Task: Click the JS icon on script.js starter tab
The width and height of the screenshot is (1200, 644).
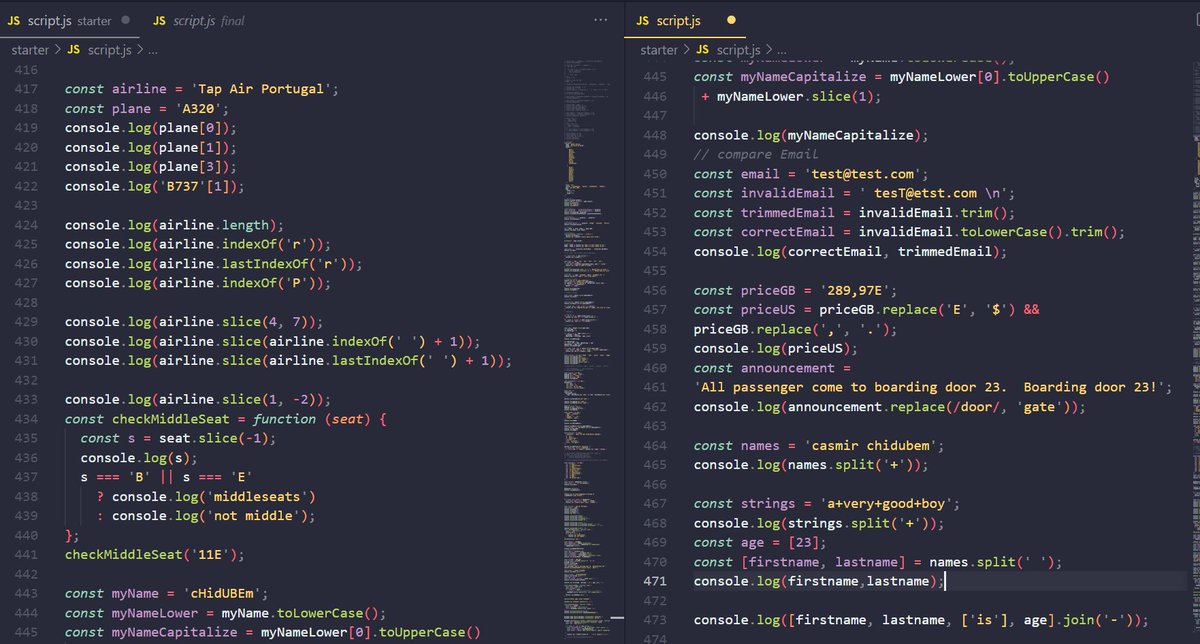Action: pos(15,20)
